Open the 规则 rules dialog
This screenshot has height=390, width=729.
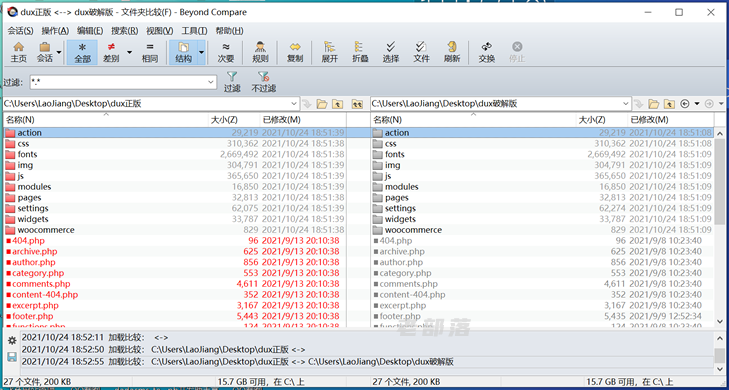click(x=260, y=52)
